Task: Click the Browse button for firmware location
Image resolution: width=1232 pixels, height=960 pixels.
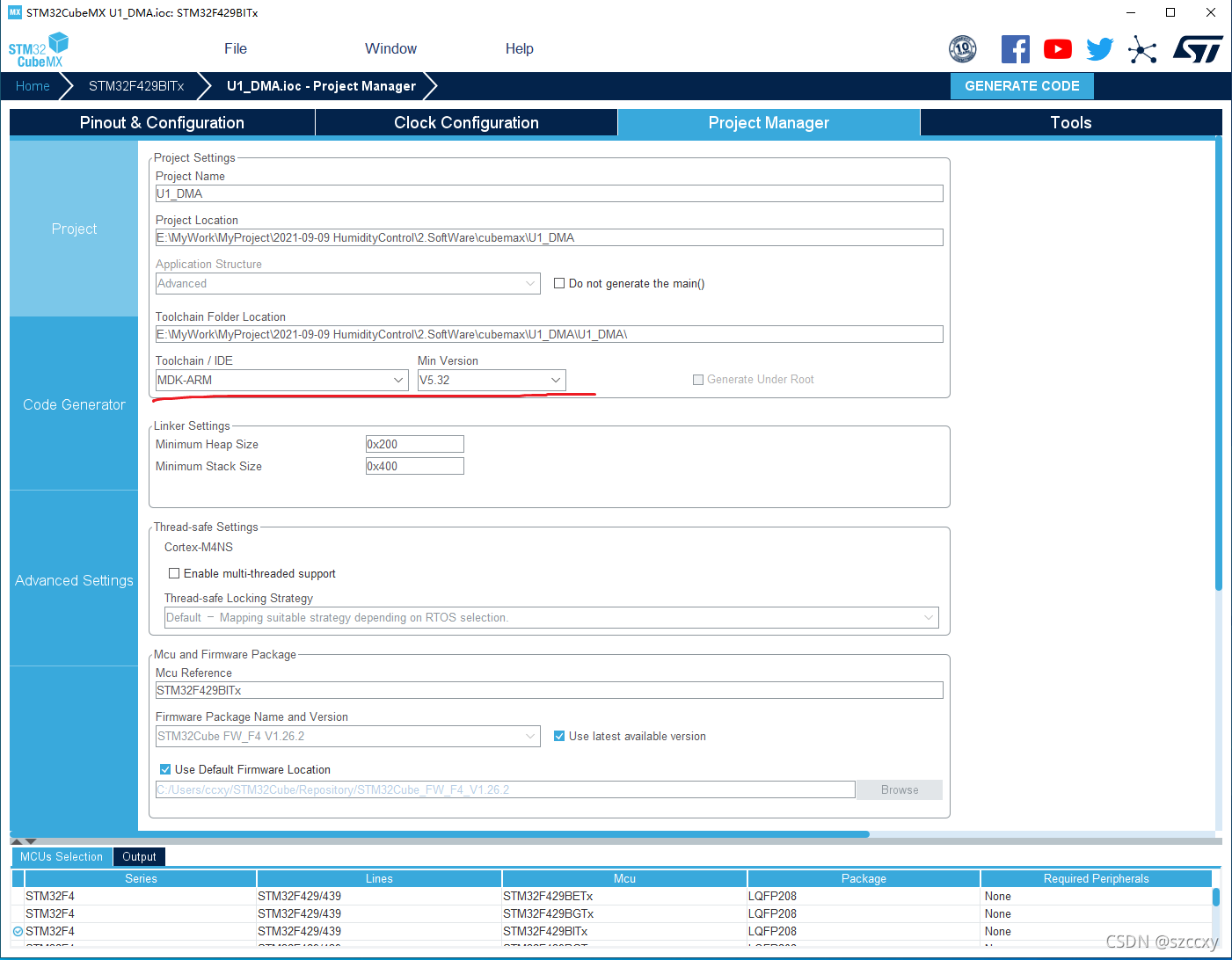Action: point(900,789)
